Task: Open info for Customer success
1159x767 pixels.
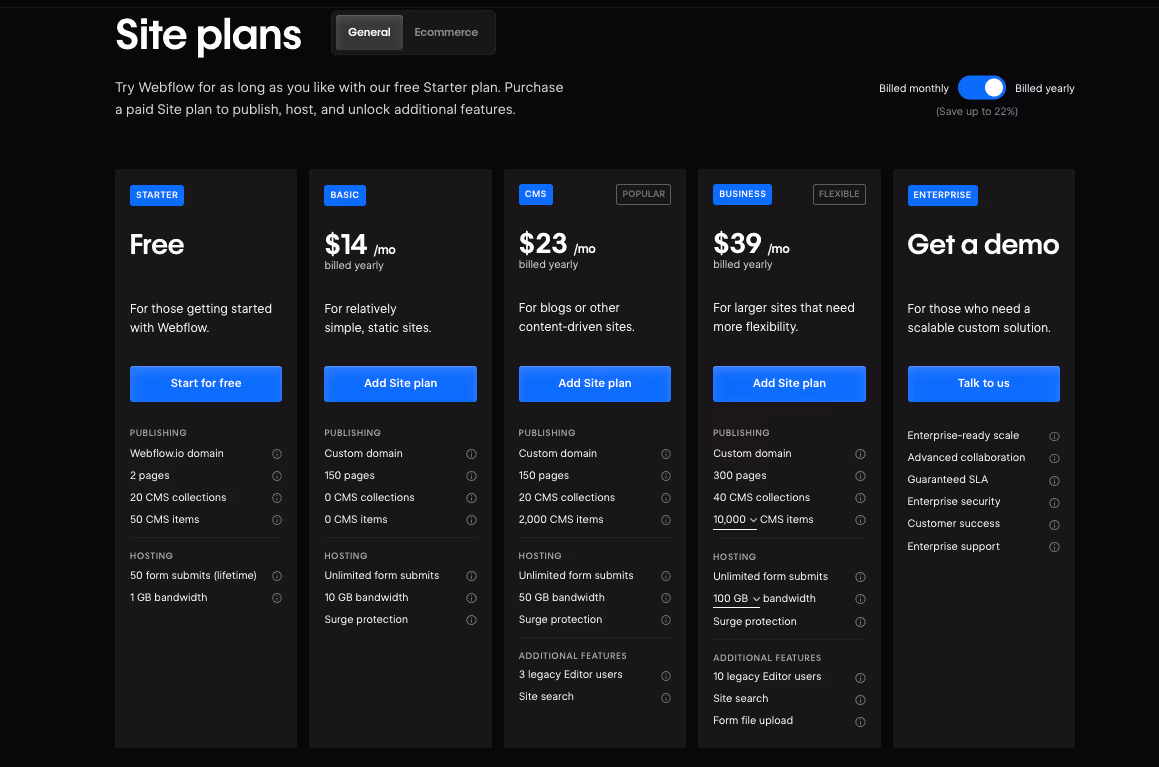Action: tap(1054, 525)
